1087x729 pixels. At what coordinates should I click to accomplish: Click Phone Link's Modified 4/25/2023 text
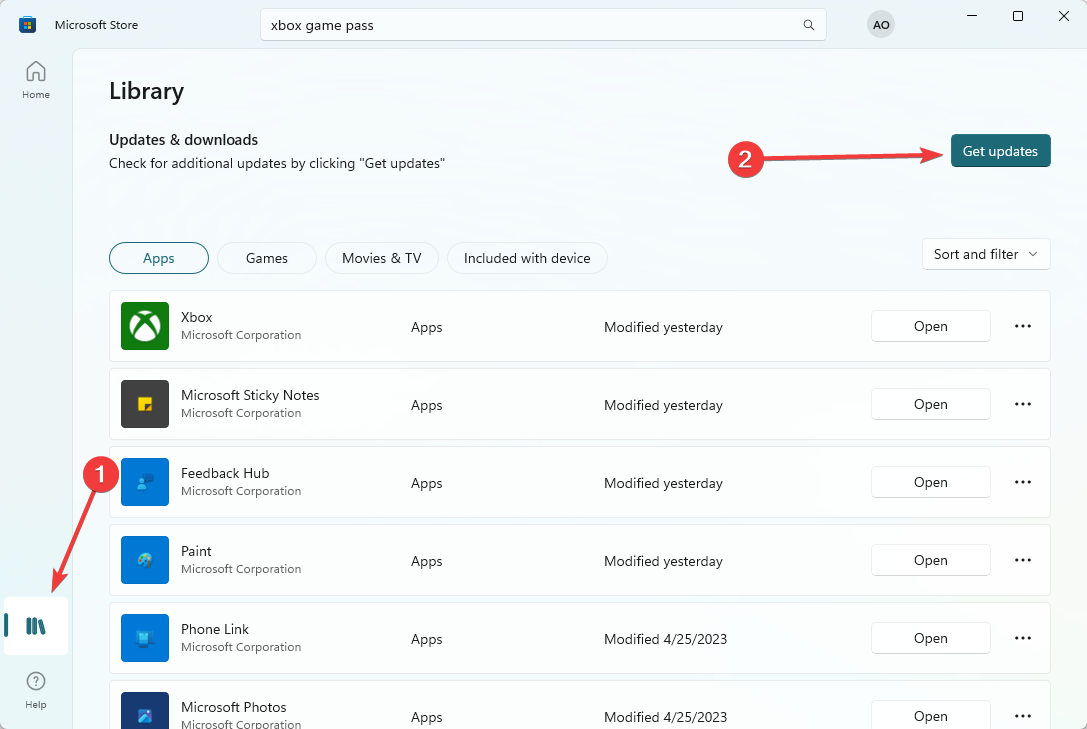click(665, 639)
